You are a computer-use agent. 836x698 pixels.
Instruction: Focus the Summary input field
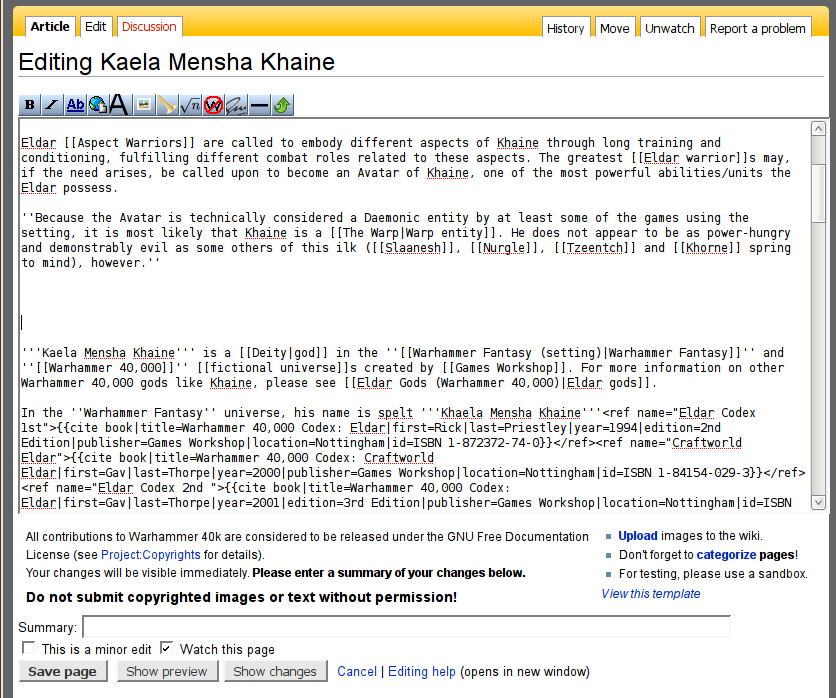click(406, 627)
